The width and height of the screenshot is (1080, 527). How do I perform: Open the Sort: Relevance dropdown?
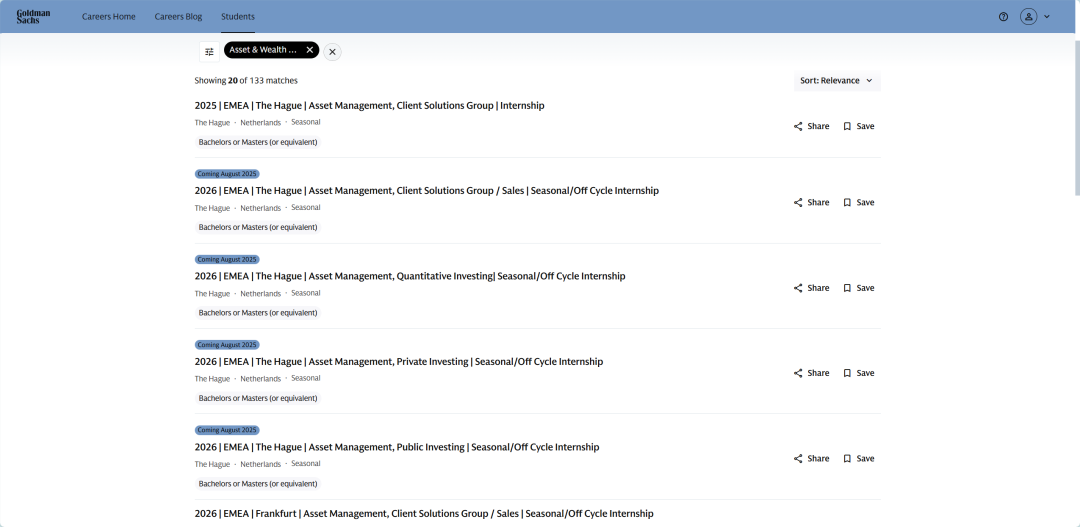pyautogui.click(x=837, y=81)
